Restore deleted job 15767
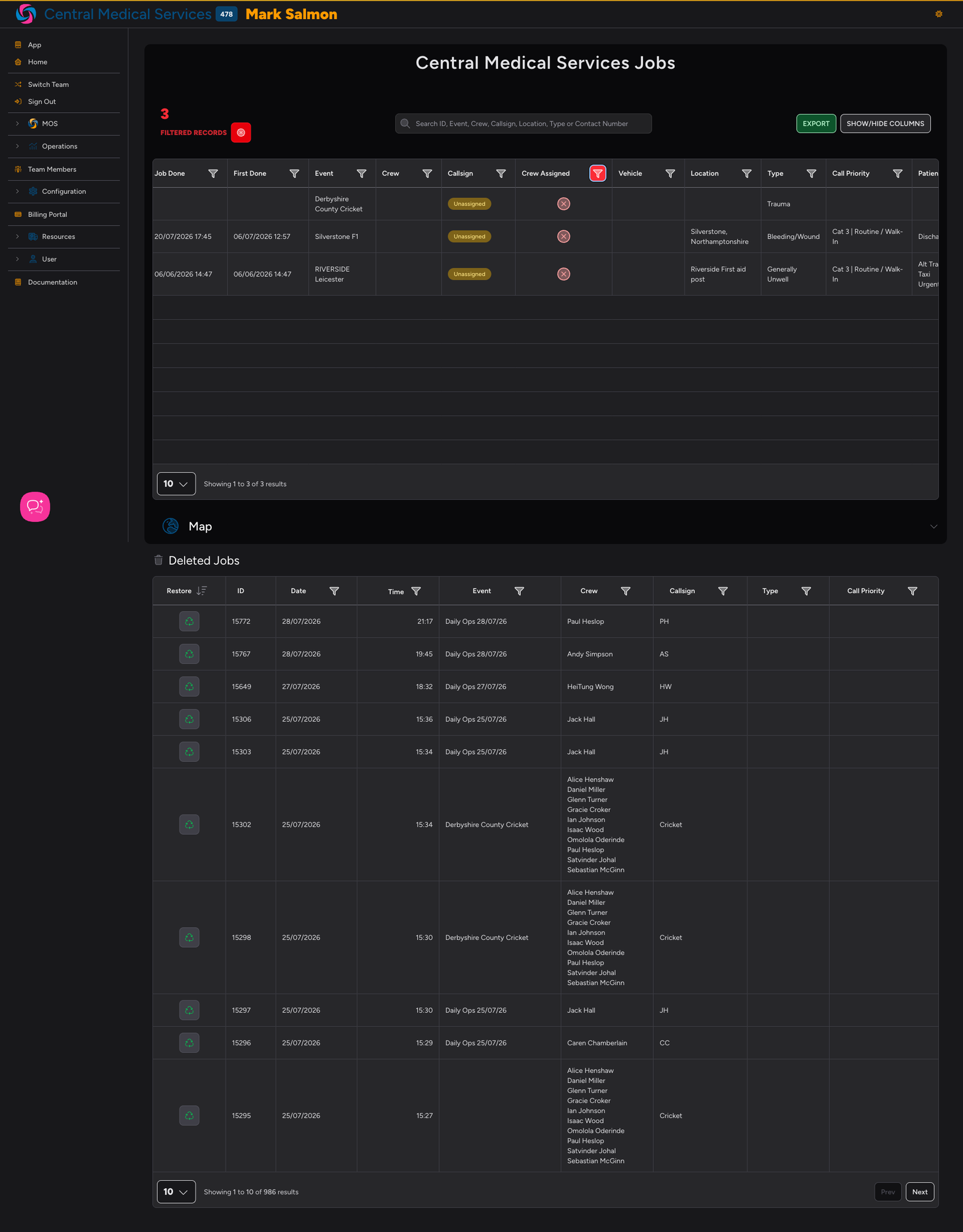The height and width of the screenshot is (1232, 963). pyautogui.click(x=189, y=654)
